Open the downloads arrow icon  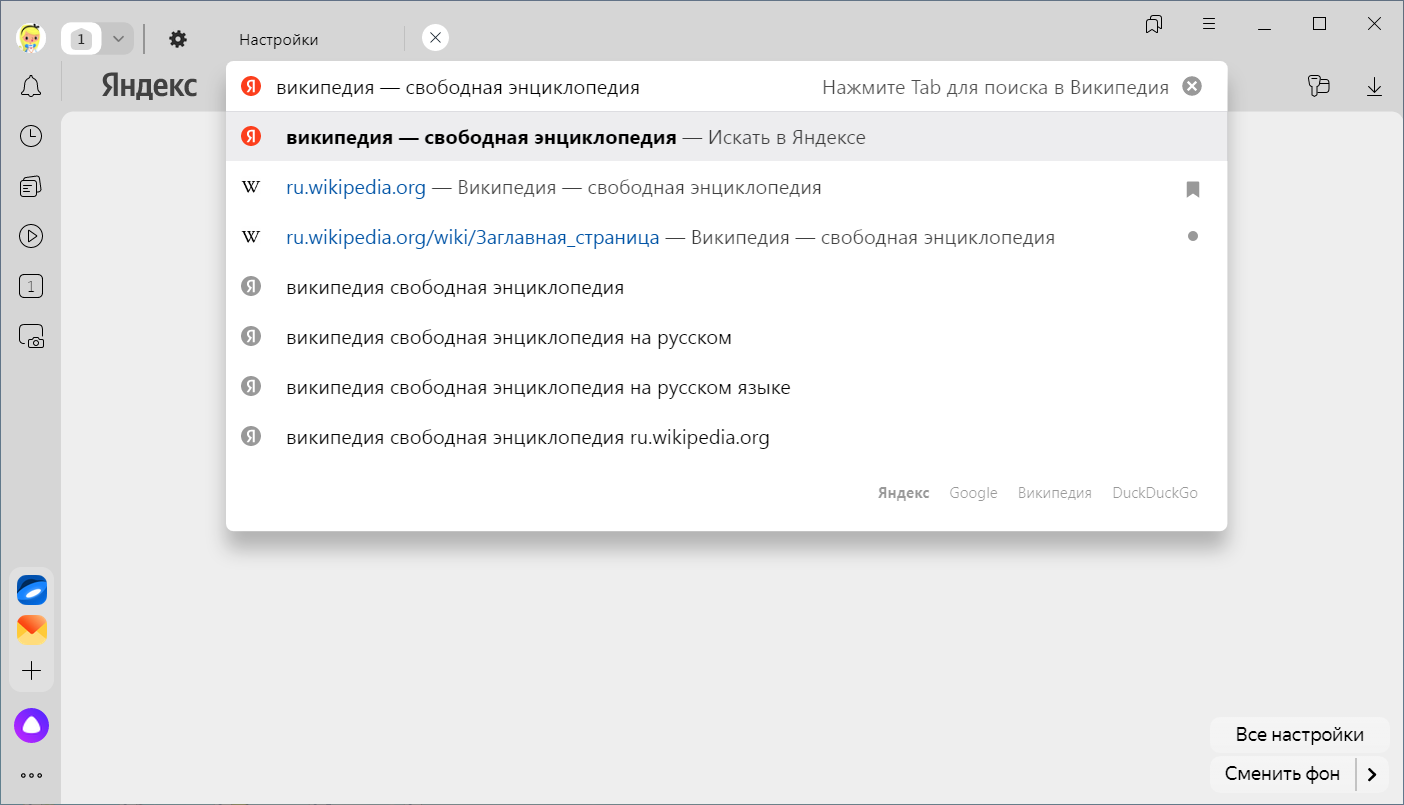(1375, 87)
